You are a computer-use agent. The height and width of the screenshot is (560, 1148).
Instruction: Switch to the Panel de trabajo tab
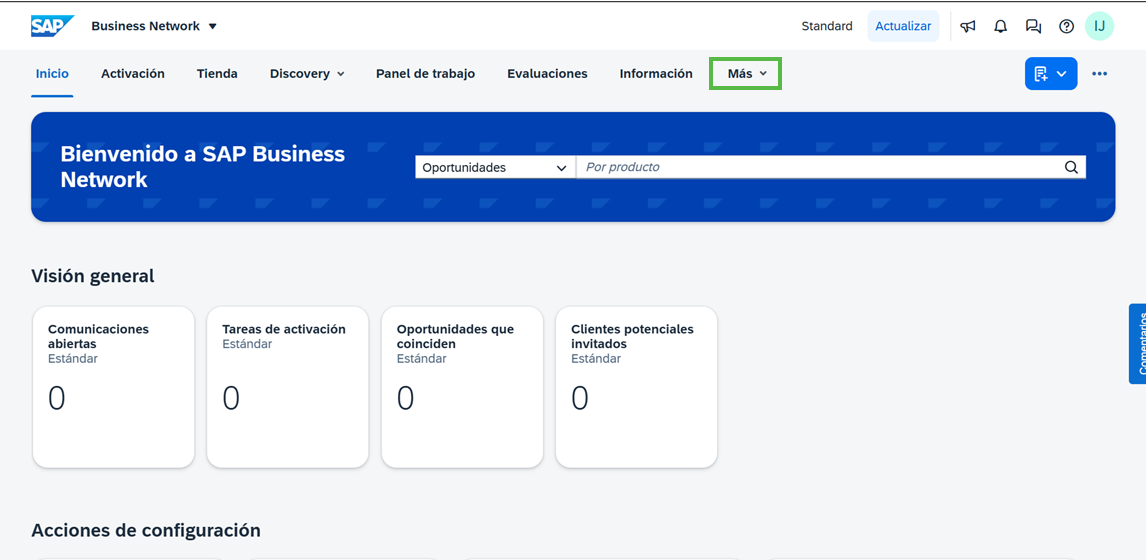tap(425, 74)
